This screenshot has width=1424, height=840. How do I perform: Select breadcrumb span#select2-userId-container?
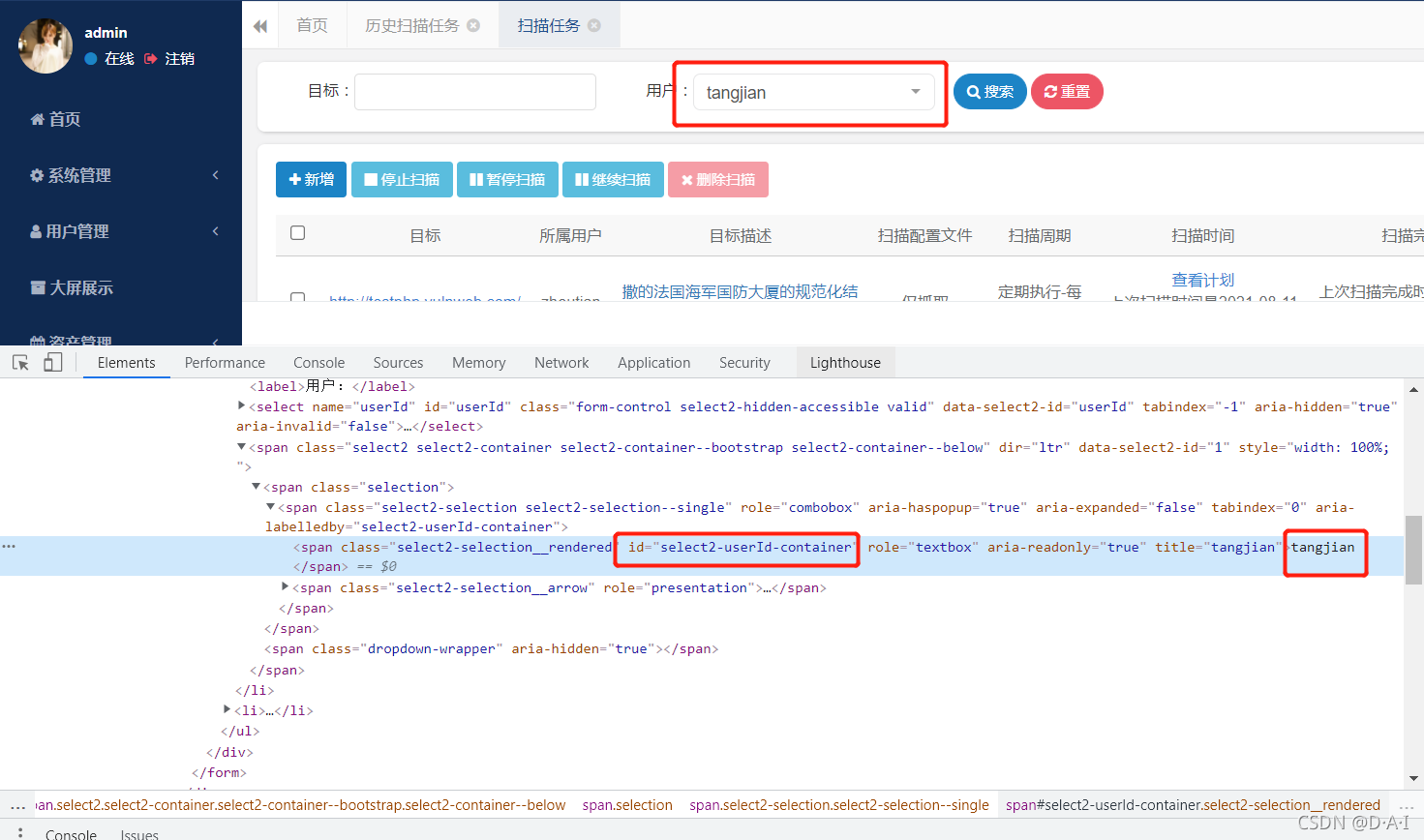(1193, 805)
